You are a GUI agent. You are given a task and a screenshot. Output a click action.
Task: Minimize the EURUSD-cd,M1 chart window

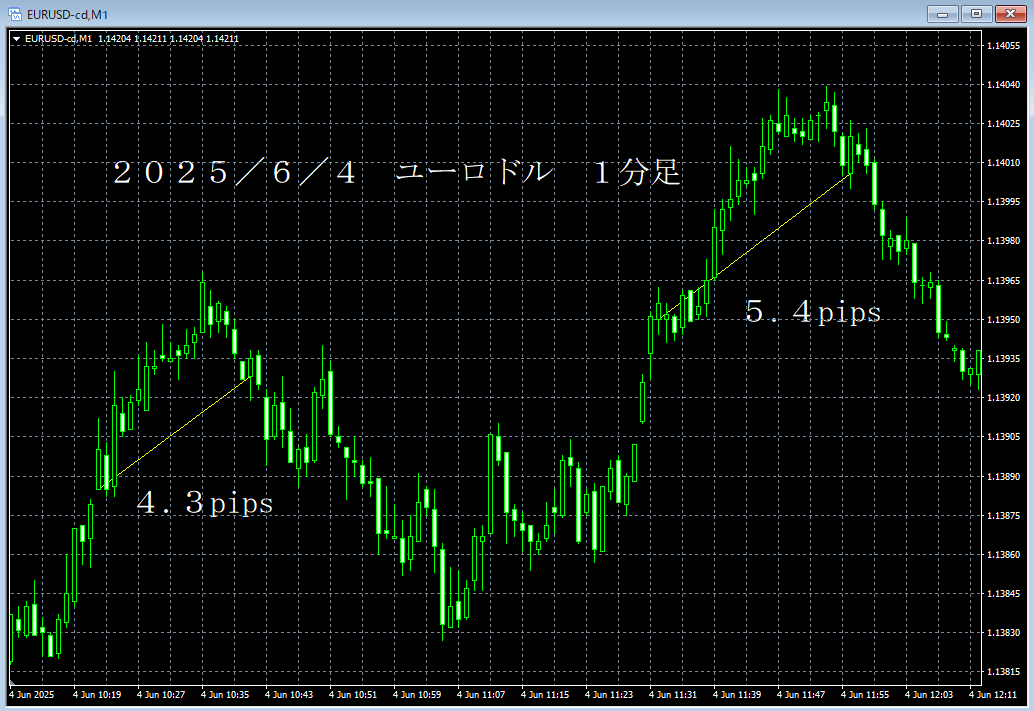(x=943, y=14)
